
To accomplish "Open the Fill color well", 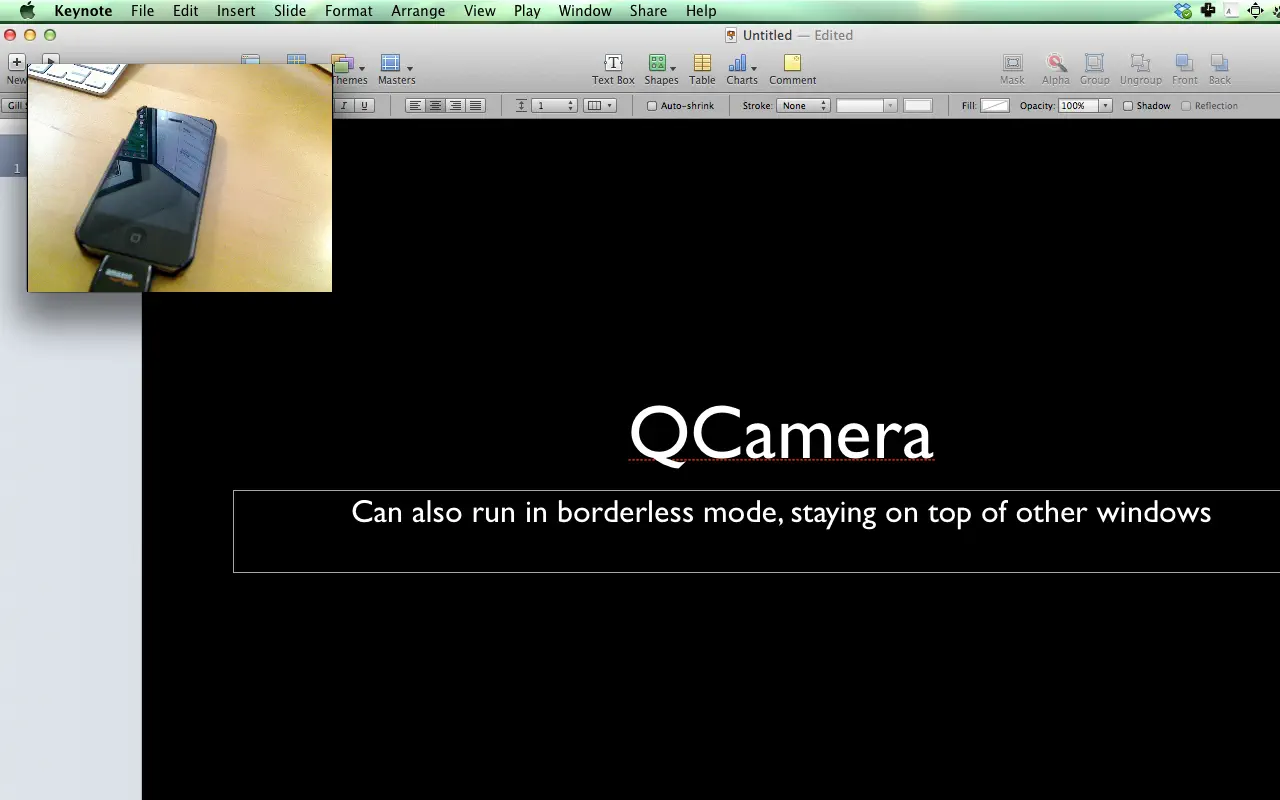I will (994, 105).
